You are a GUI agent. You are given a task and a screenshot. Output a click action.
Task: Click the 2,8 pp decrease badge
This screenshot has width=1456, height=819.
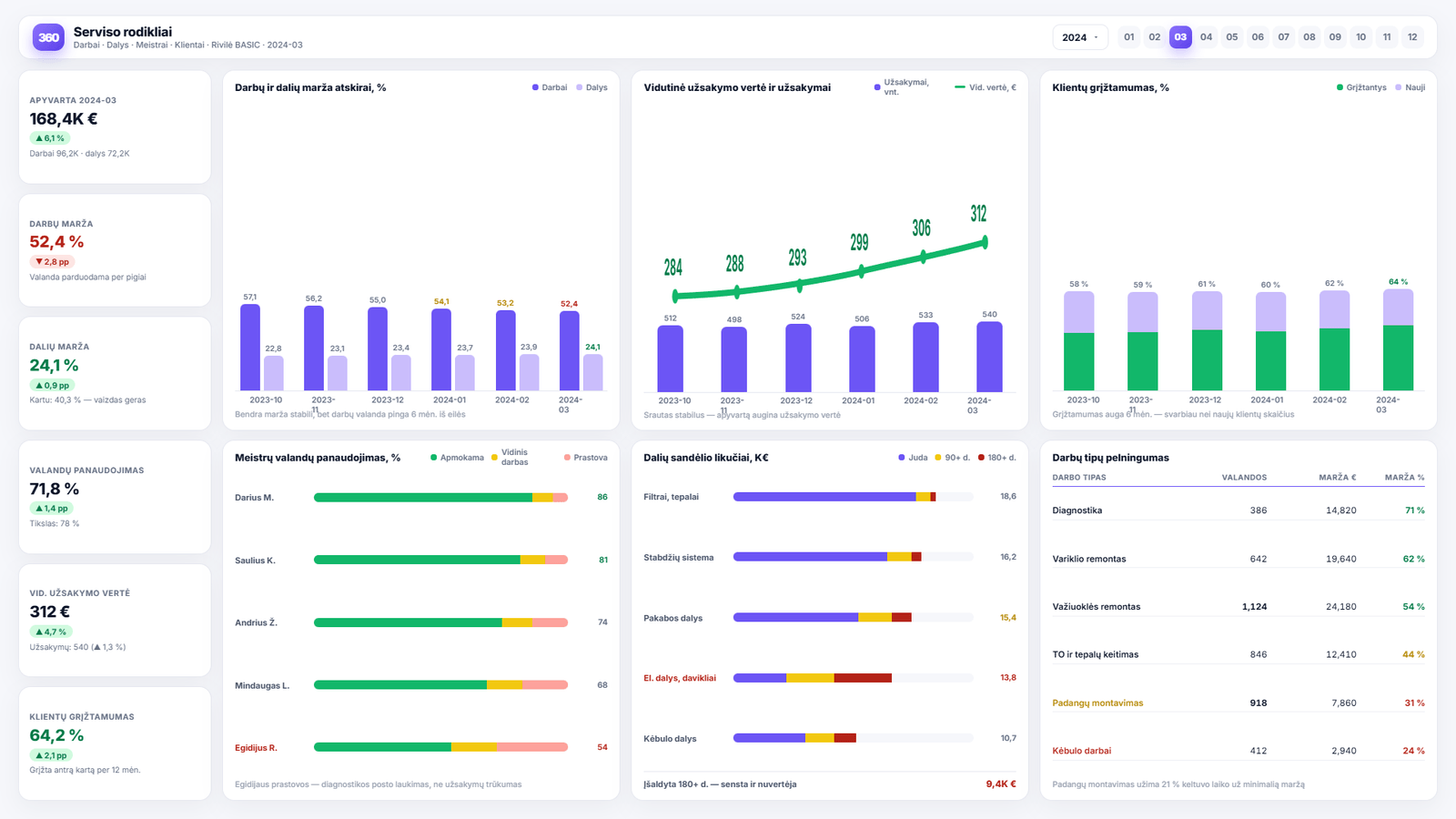coord(52,262)
